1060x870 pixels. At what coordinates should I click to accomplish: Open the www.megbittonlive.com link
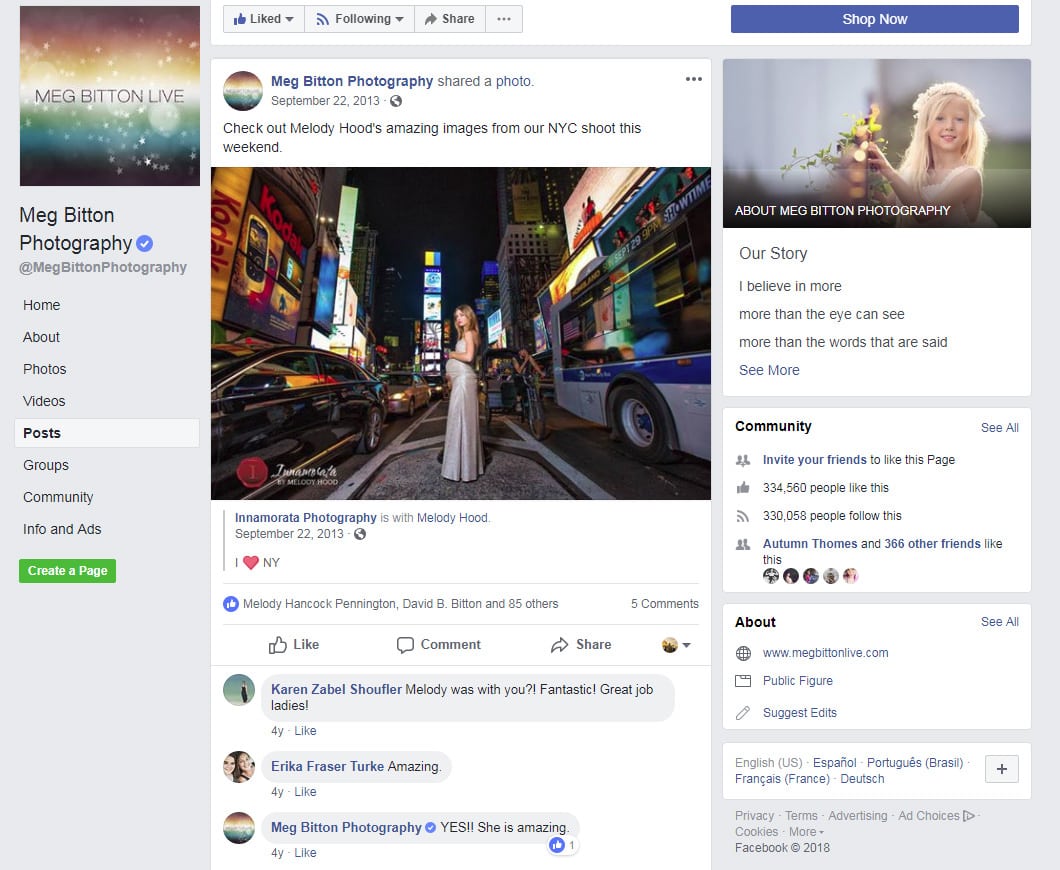(825, 653)
